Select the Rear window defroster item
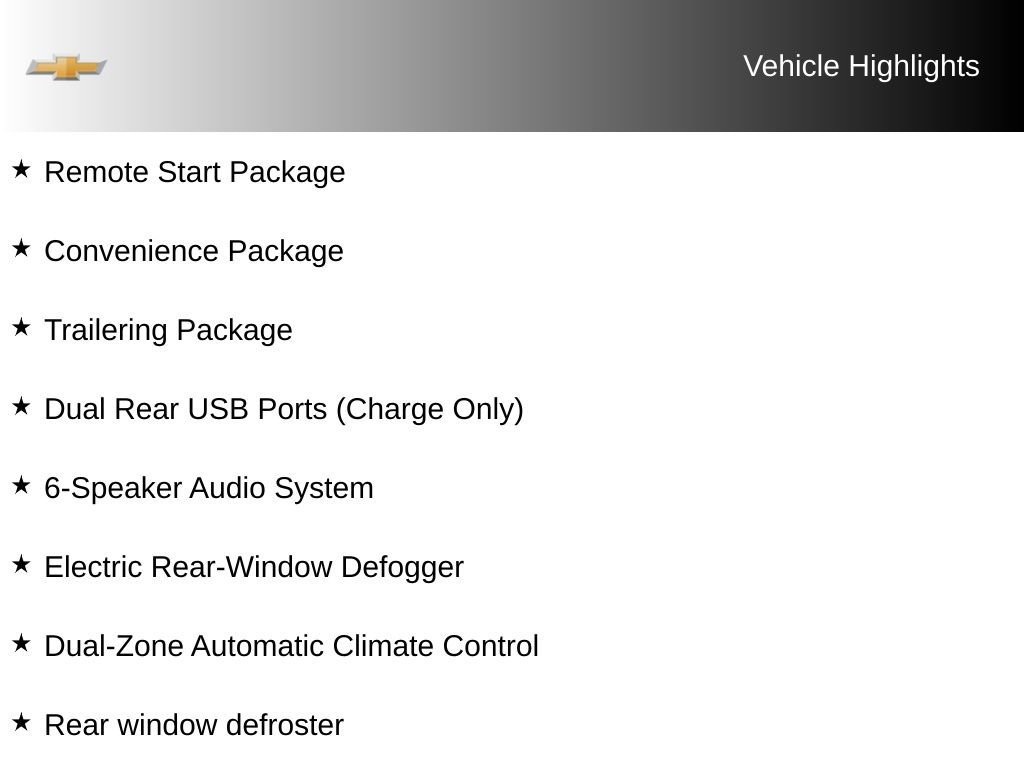 click(194, 726)
